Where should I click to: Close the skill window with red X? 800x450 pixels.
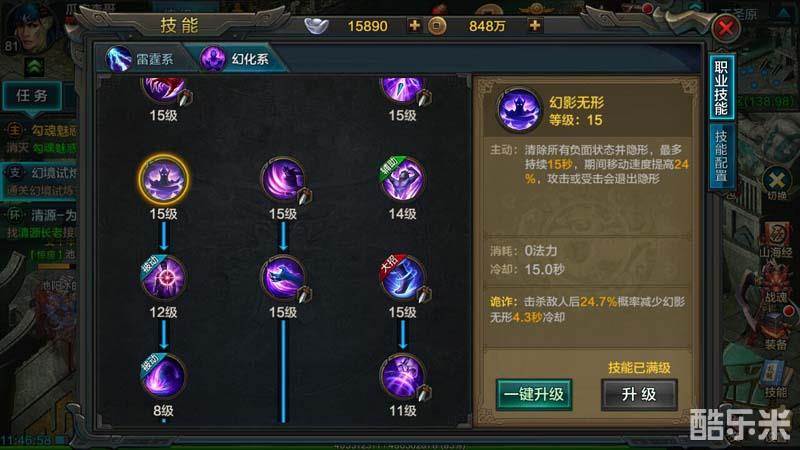coord(726,28)
